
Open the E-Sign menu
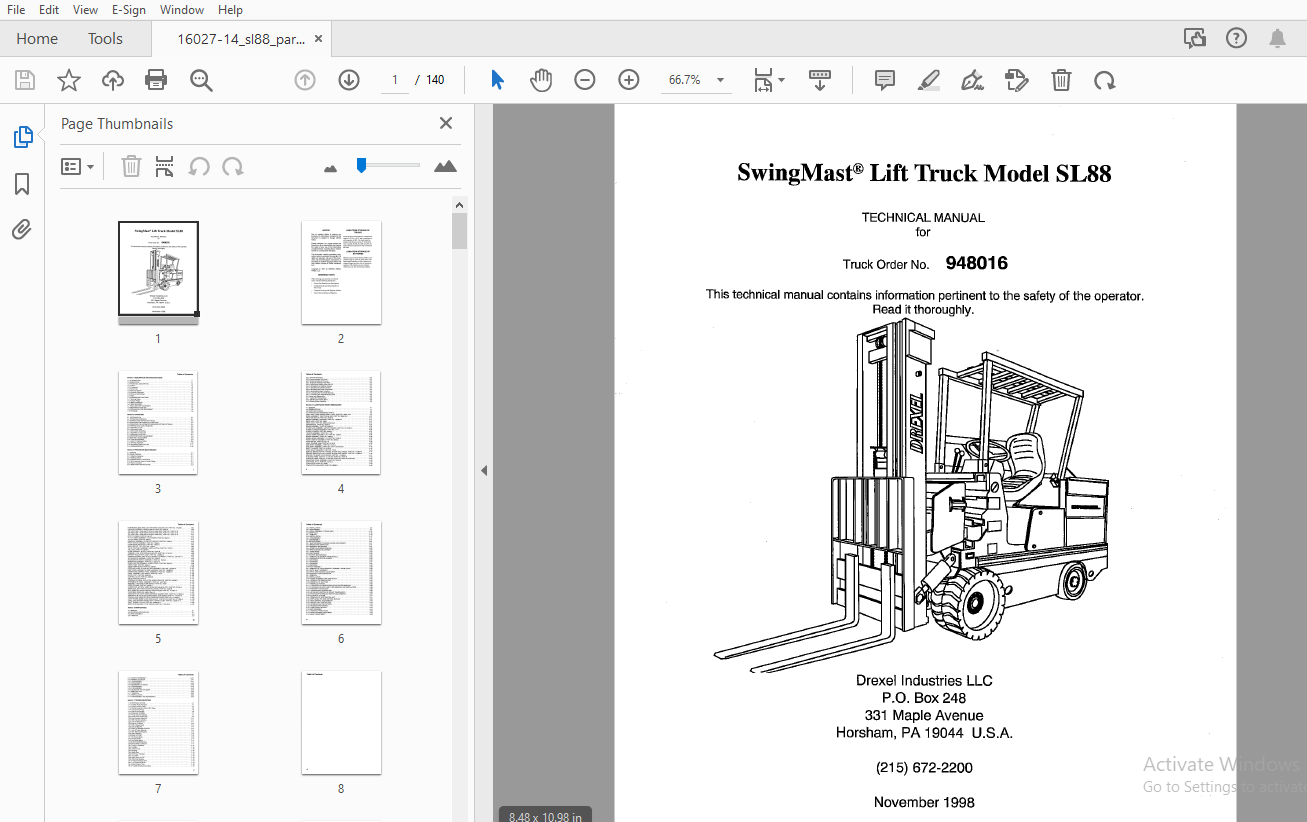(129, 9)
